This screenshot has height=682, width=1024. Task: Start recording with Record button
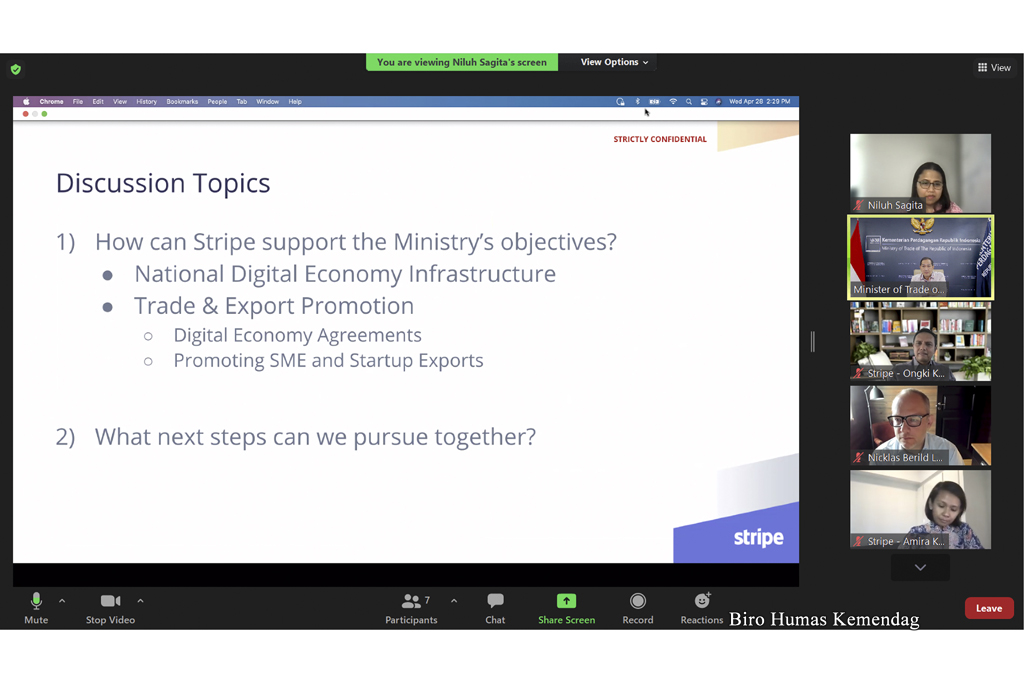[637, 608]
